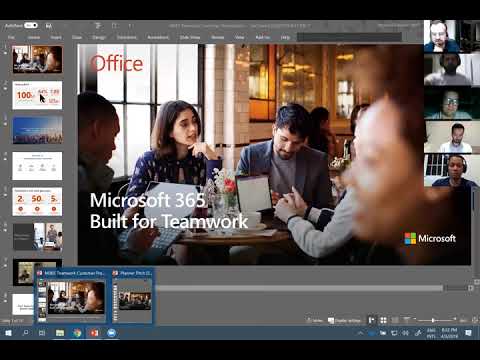Click the horizontal scrollbar below the slide

pos(300,288)
